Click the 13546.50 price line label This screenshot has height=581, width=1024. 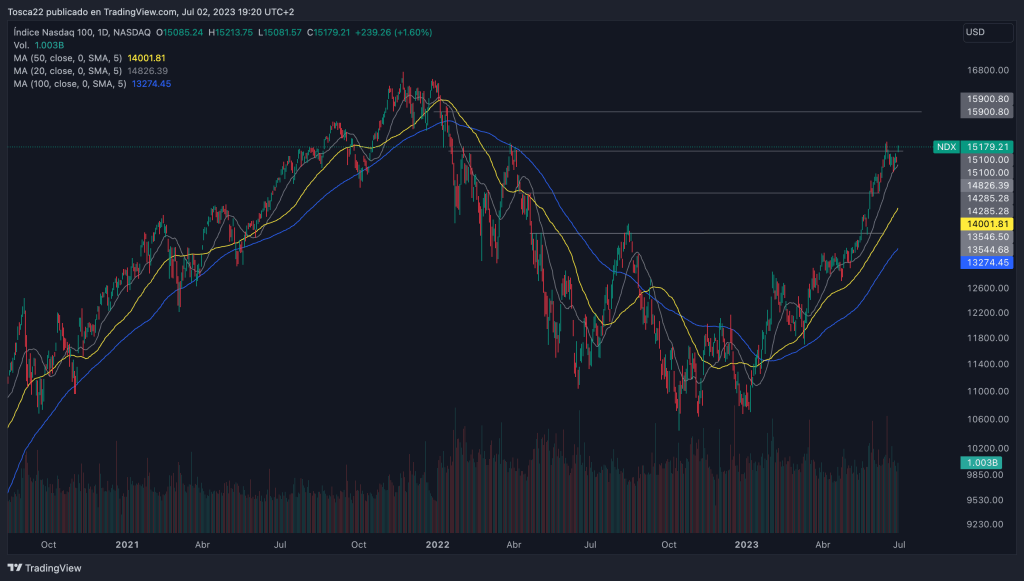click(x=988, y=238)
